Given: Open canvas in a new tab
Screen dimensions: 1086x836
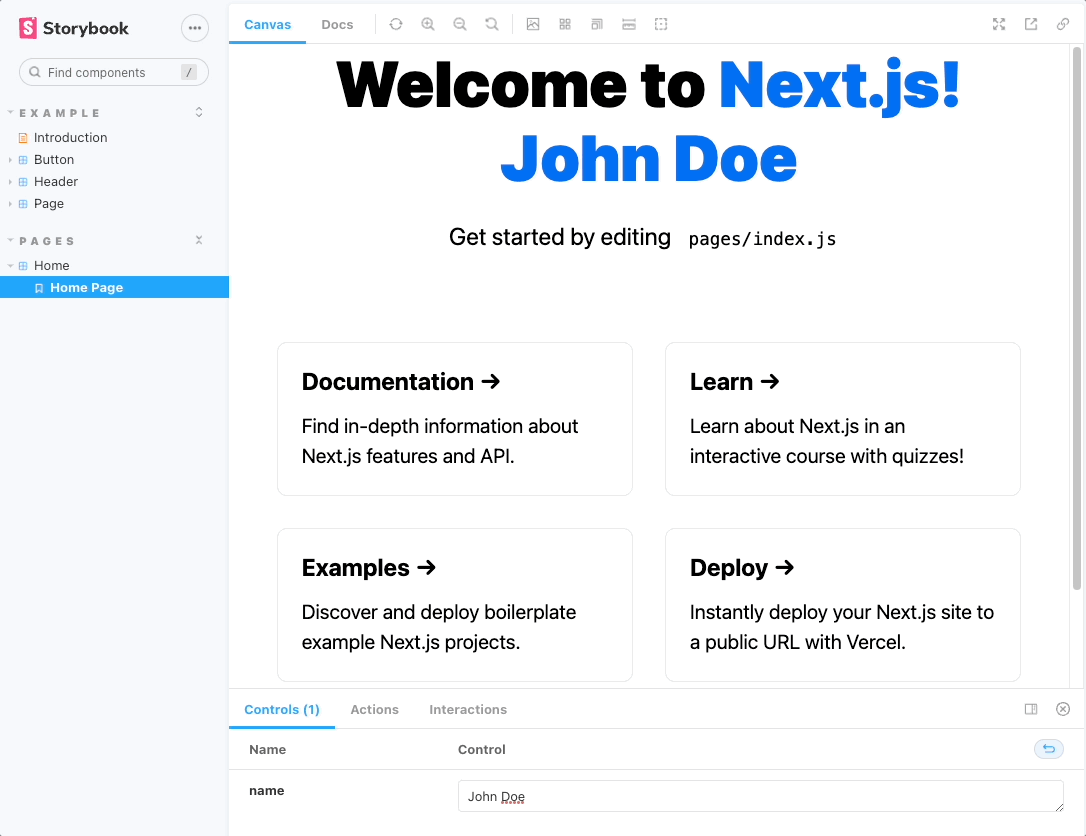Looking at the screenshot, I should point(1031,24).
